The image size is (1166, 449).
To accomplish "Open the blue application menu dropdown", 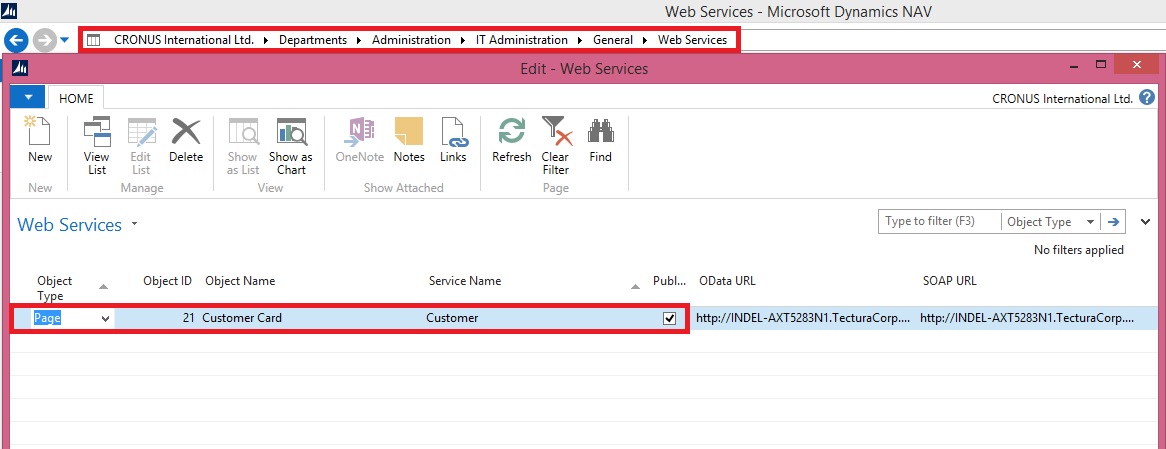I will click(28, 97).
